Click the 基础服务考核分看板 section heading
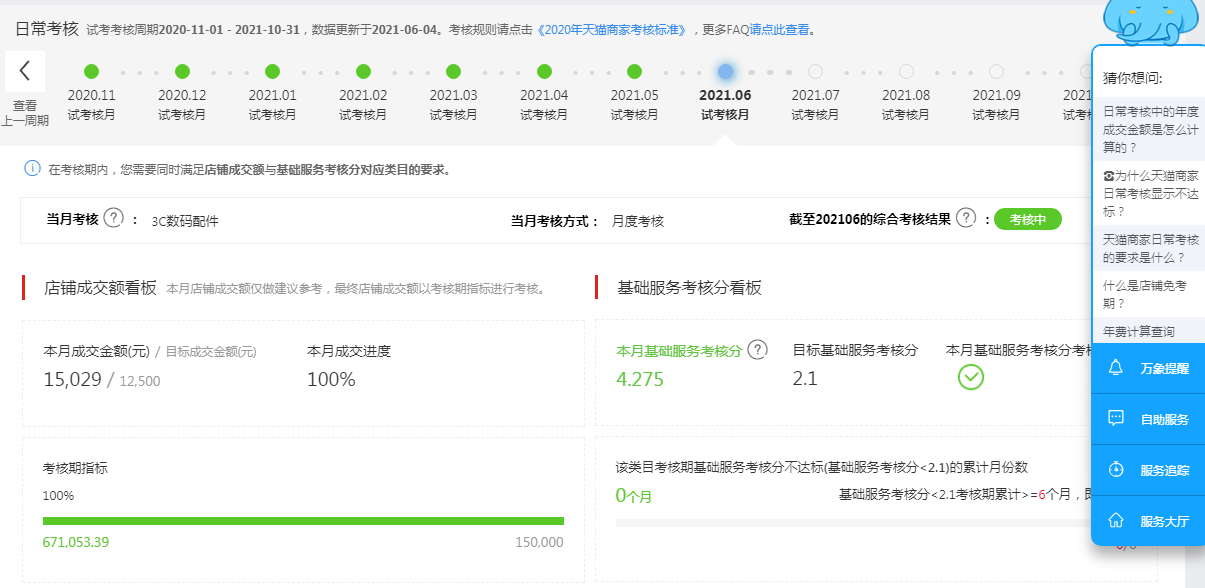 pyautogui.click(x=690, y=288)
